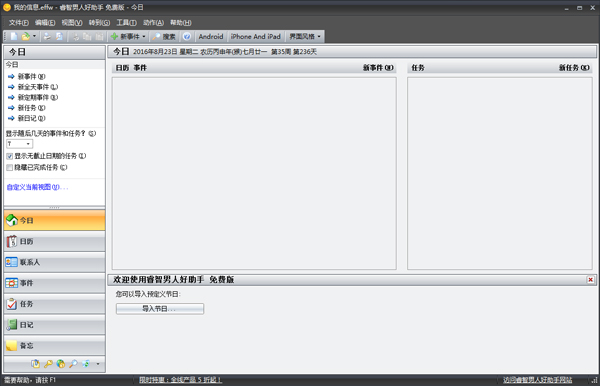Click the 搜索 search toolbar button
This screenshot has height=386, width=600.
(x=164, y=36)
